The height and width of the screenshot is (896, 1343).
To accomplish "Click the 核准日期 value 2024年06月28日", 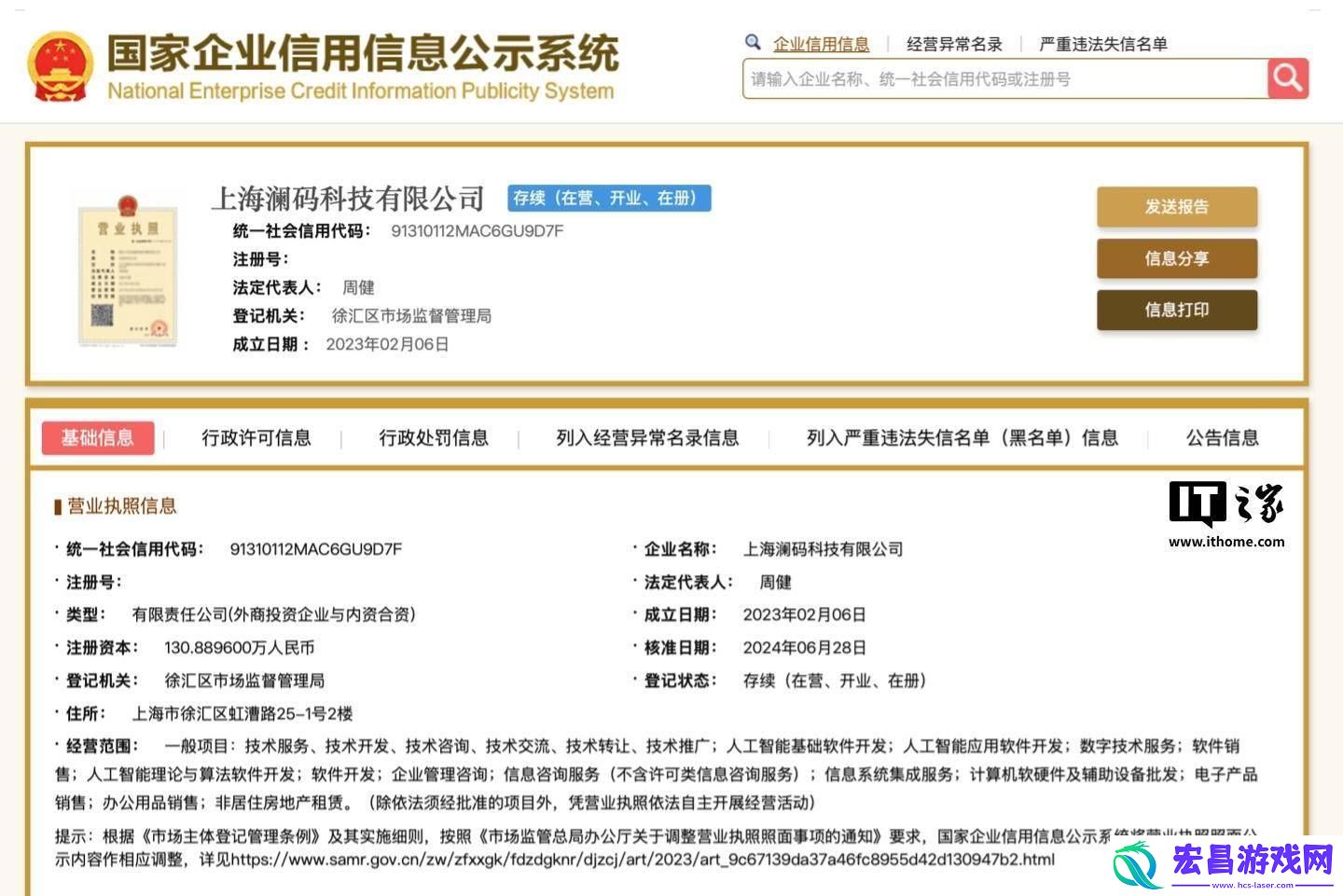I will tap(805, 648).
